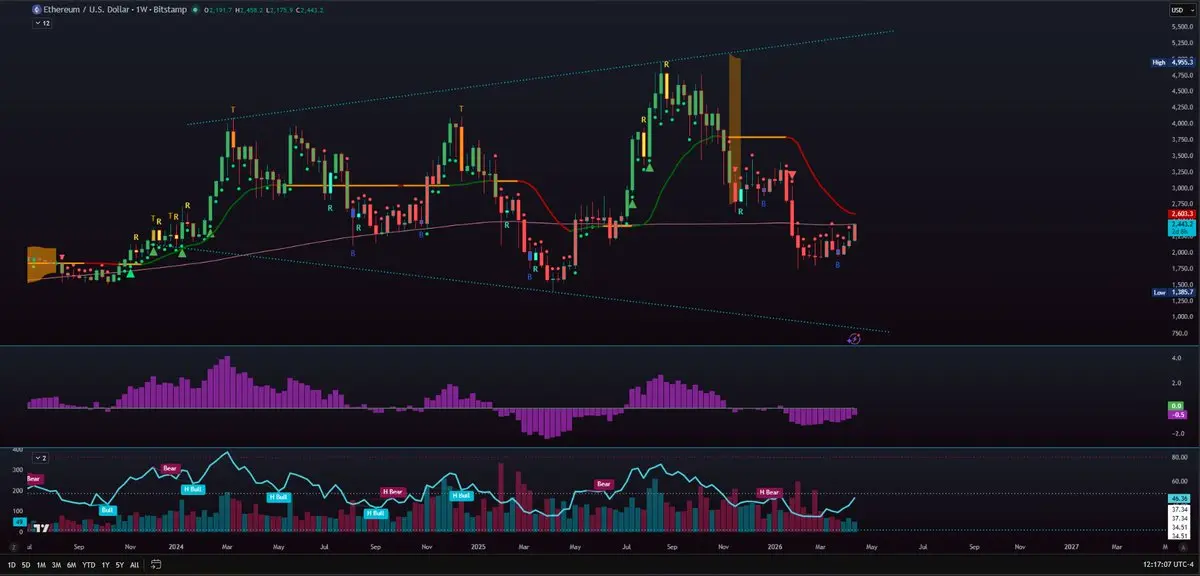Click the 49 value tag on left scale
1200x576 pixels.
[19, 521]
